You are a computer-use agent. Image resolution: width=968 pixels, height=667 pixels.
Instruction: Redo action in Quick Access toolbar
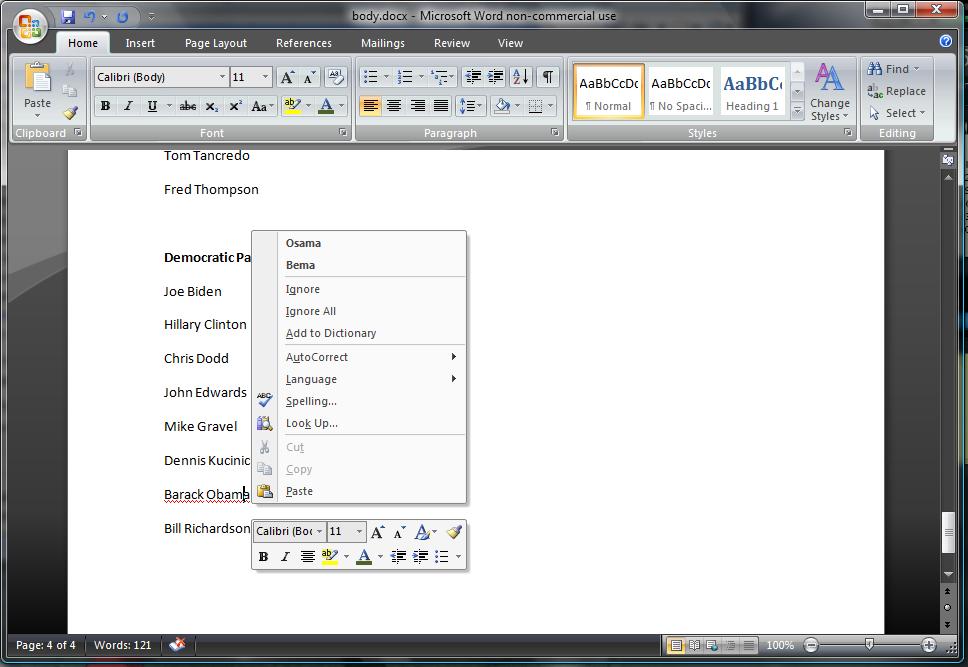tap(122, 17)
